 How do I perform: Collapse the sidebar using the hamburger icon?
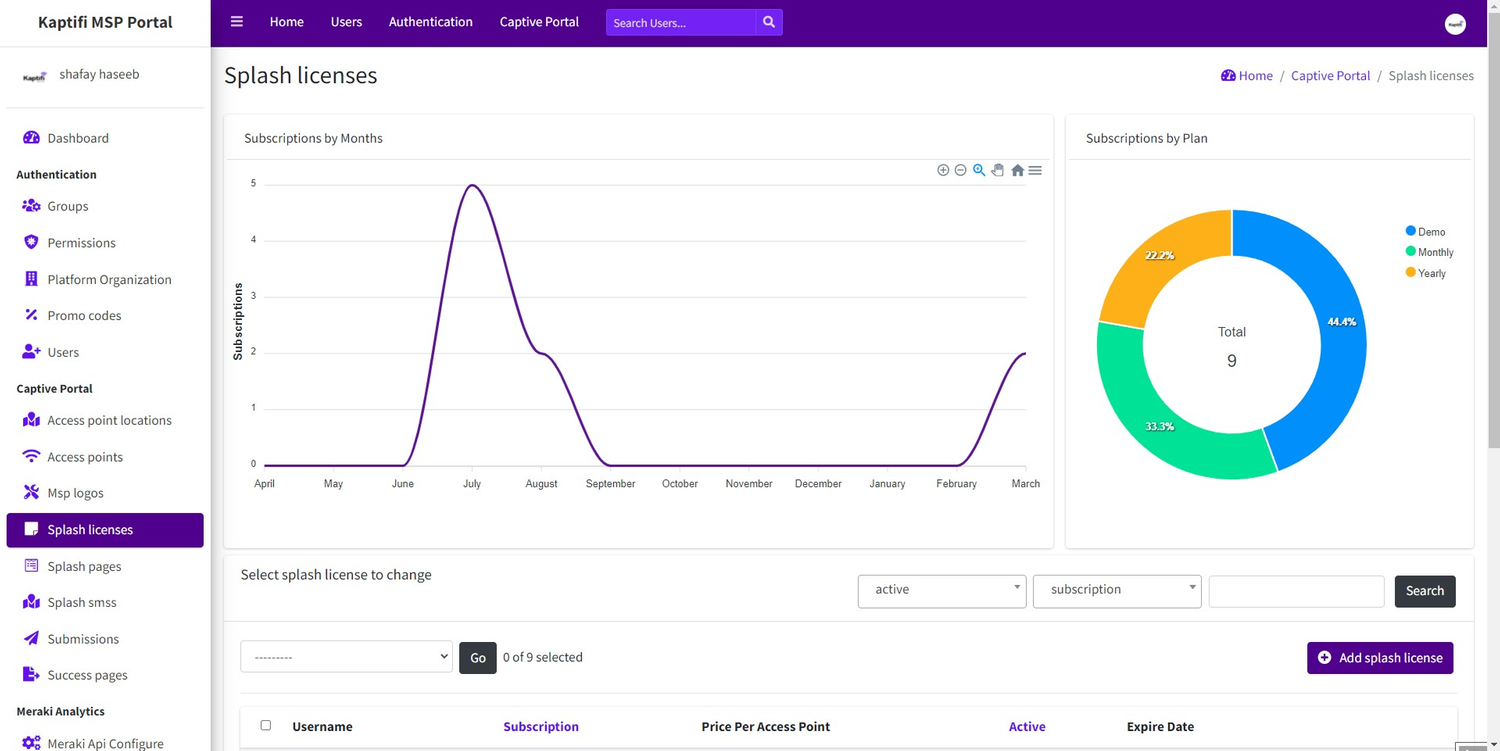tap(236, 21)
